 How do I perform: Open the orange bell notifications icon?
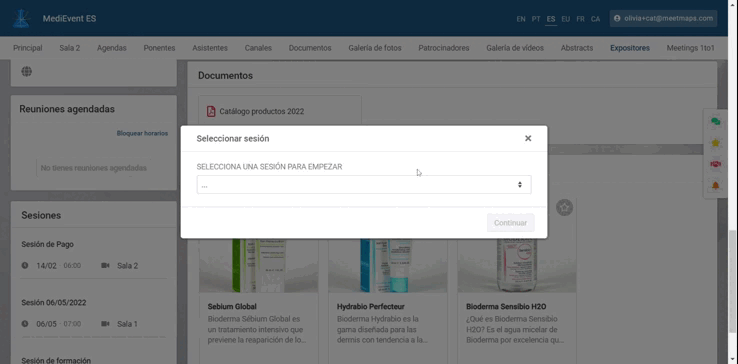715,186
